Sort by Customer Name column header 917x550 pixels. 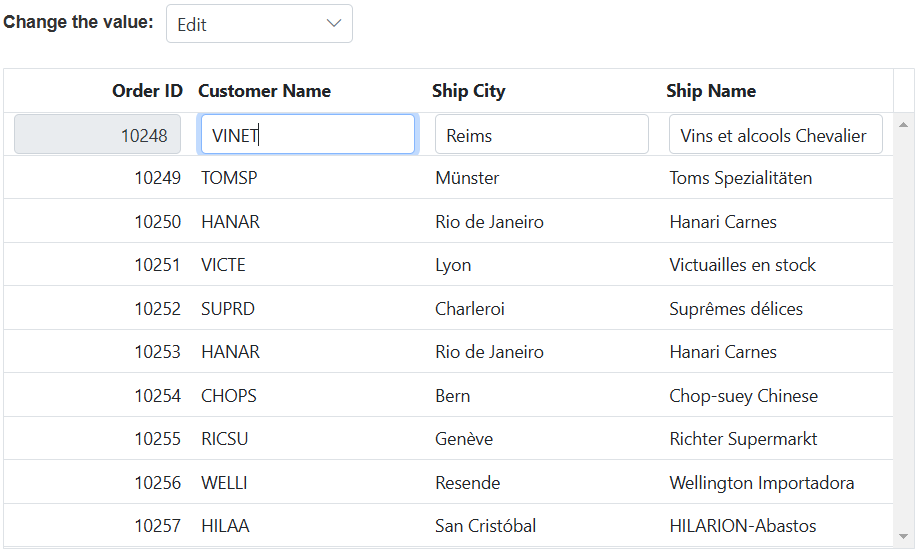[x=264, y=91]
